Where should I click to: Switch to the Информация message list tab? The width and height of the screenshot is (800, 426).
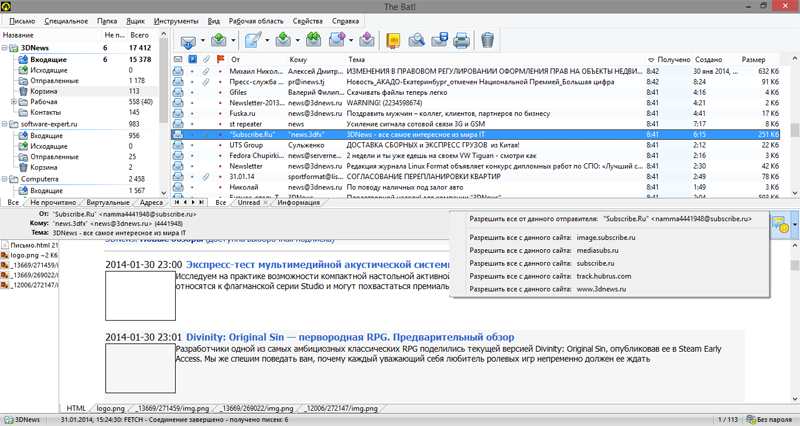[x=298, y=203]
